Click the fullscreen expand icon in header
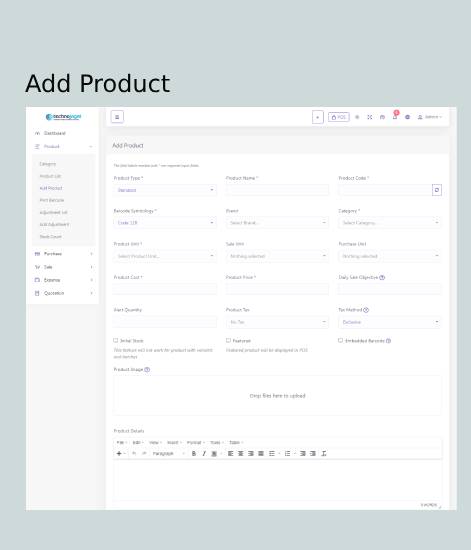Image resolution: width=471 pixels, height=550 pixels. point(370,117)
